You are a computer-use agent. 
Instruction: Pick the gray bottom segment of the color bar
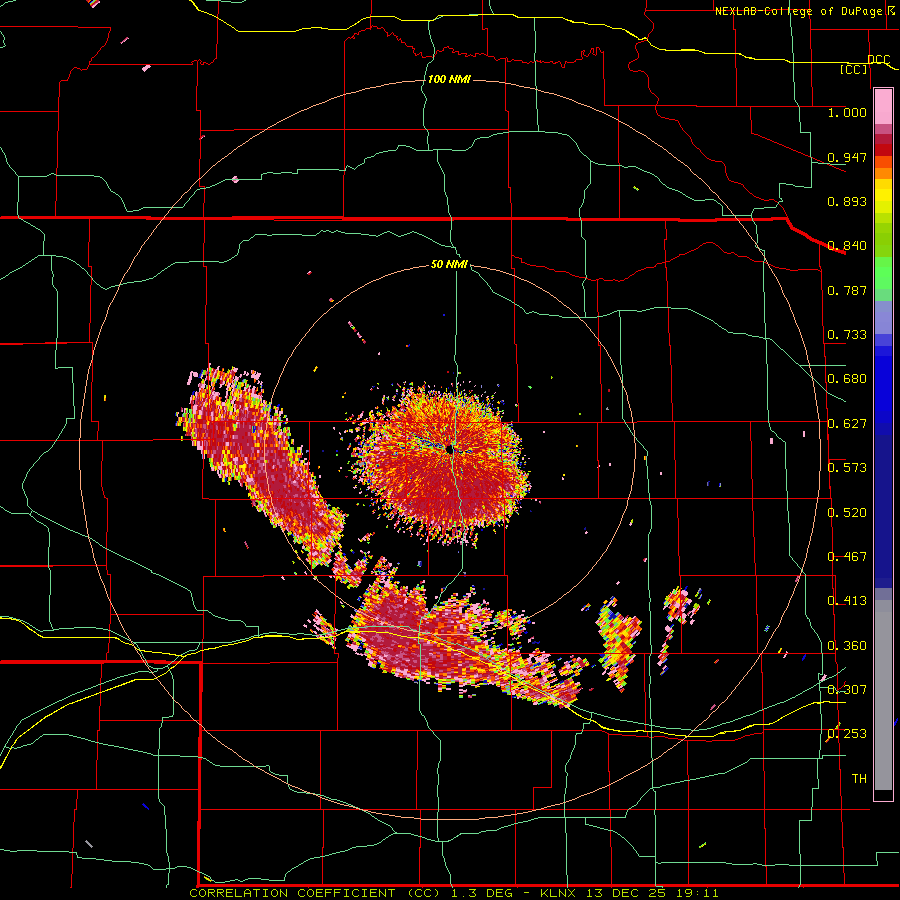[883, 695]
